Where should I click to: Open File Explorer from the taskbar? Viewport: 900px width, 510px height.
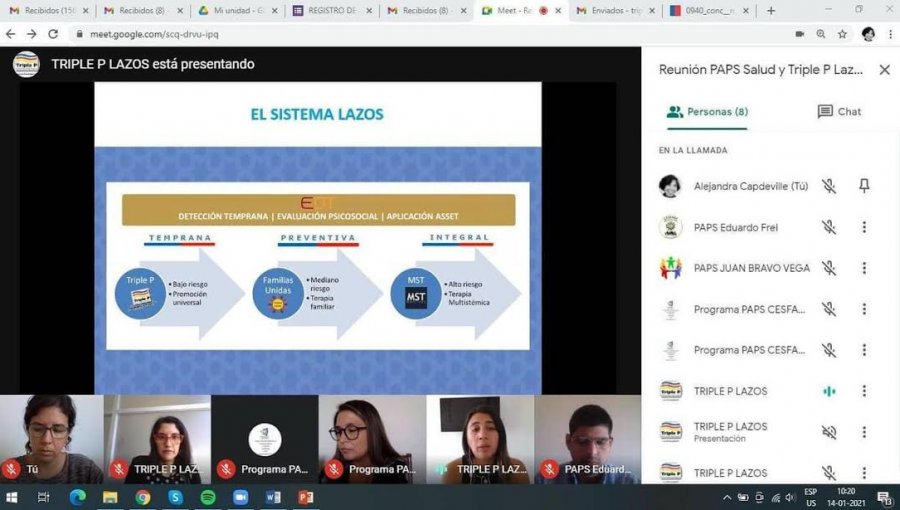[110, 497]
